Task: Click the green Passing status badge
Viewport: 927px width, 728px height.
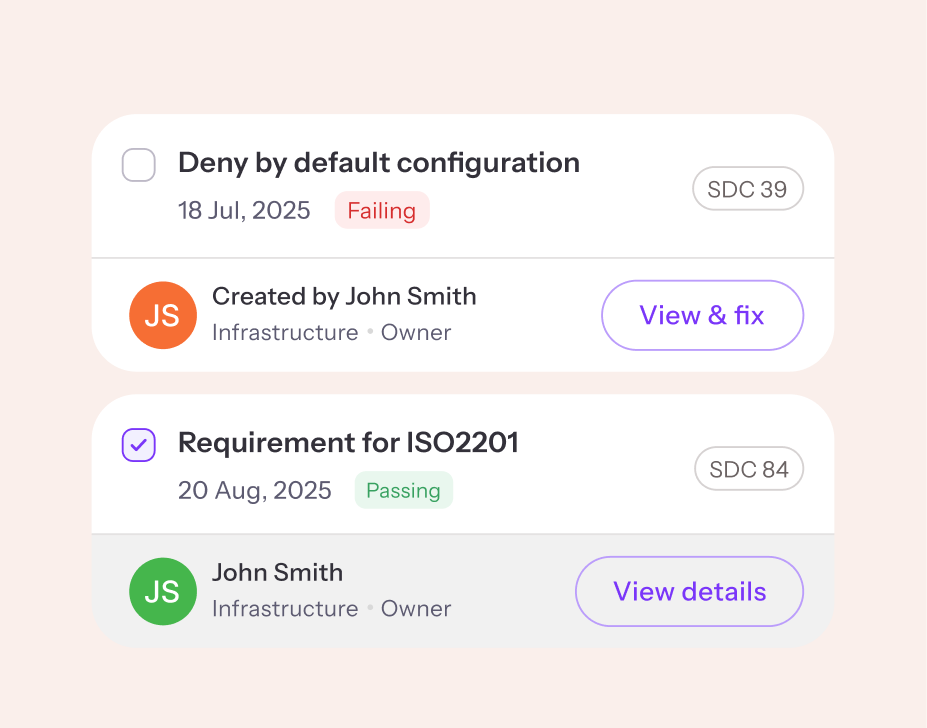Action: (x=403, y=490)
